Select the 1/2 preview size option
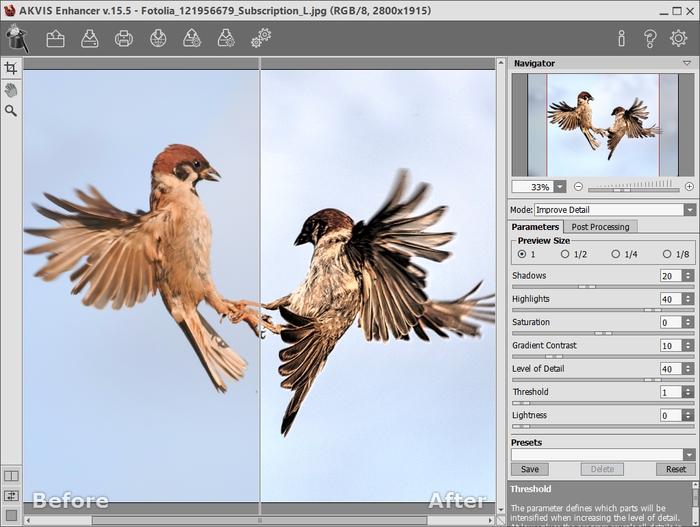Image resolution: width=700 pixels, height=527 pixels. pos(565,254)
